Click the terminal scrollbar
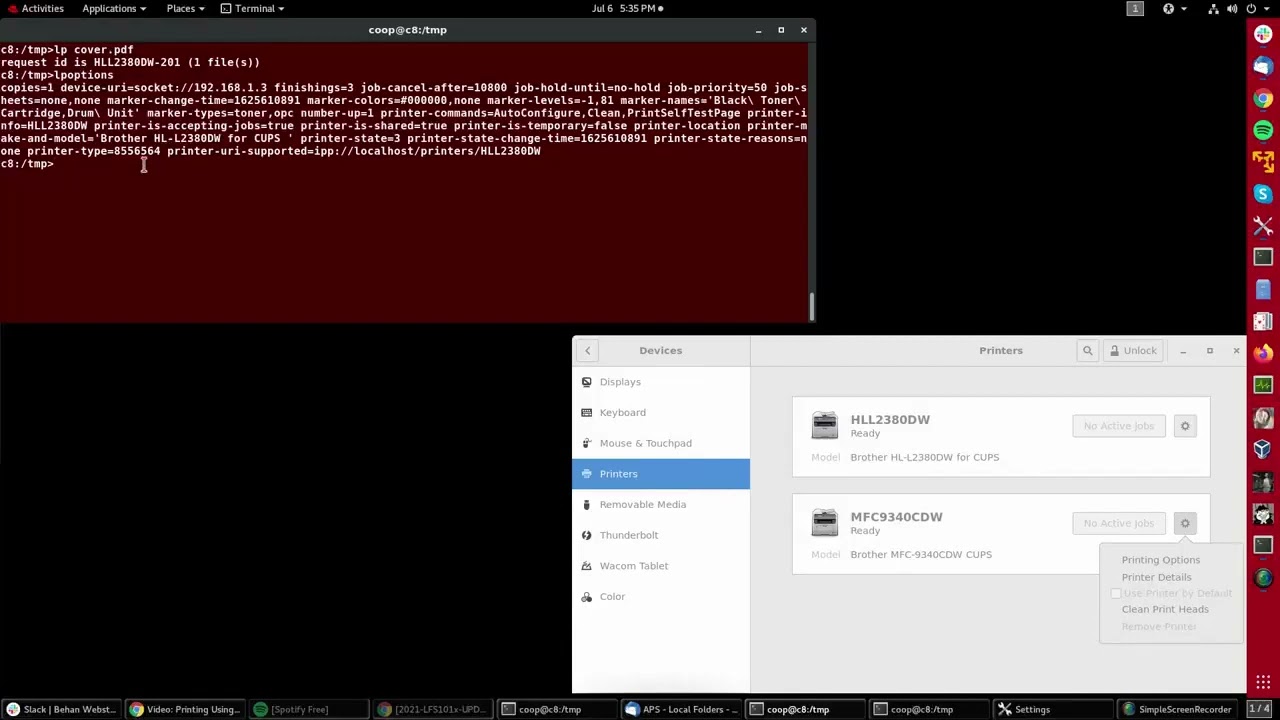 pos(812,307)
